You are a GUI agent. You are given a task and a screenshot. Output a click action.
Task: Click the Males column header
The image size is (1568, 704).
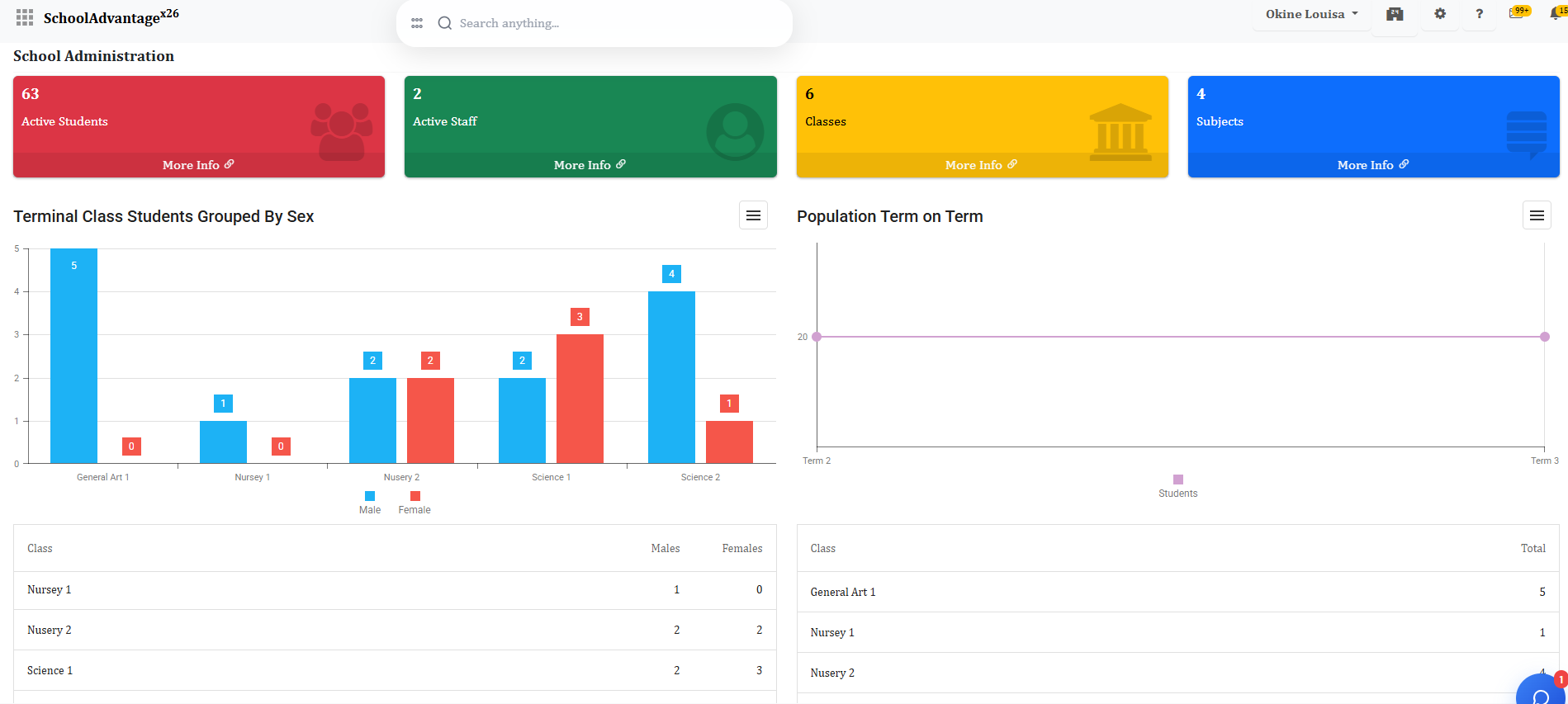(666, 548)
